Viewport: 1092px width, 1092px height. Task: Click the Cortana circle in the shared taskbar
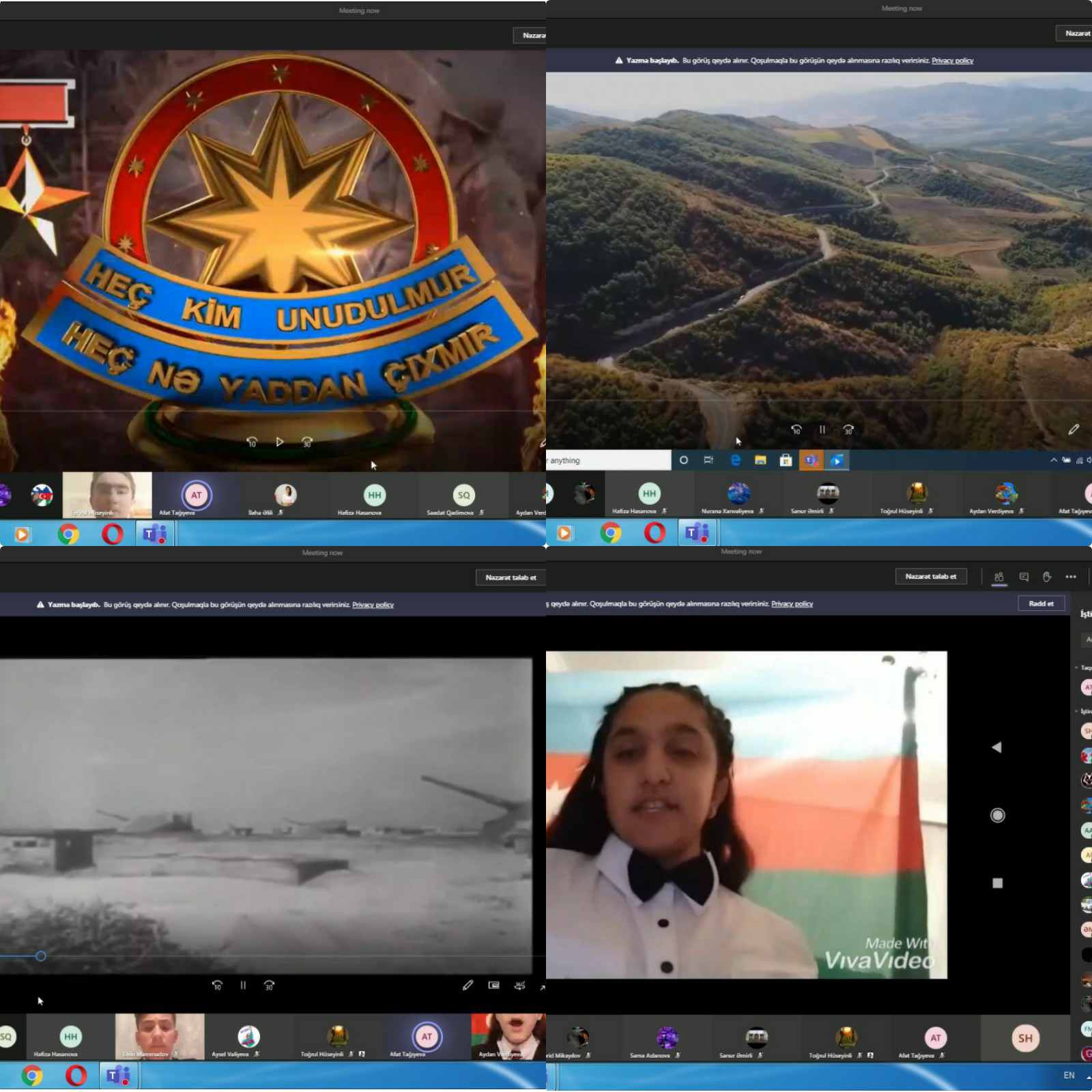click(683, 460)
